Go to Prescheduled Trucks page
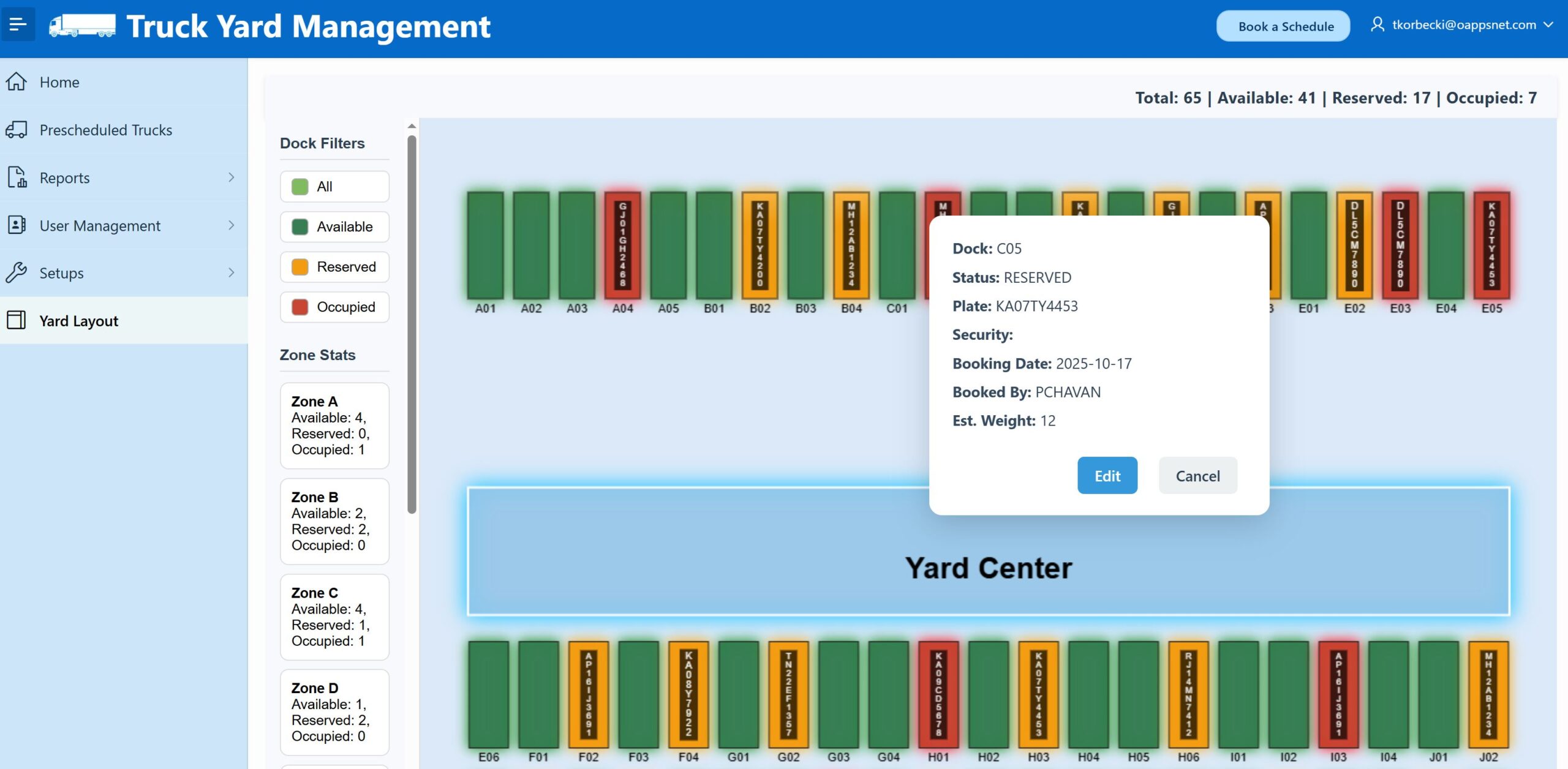 coord(105,130)
